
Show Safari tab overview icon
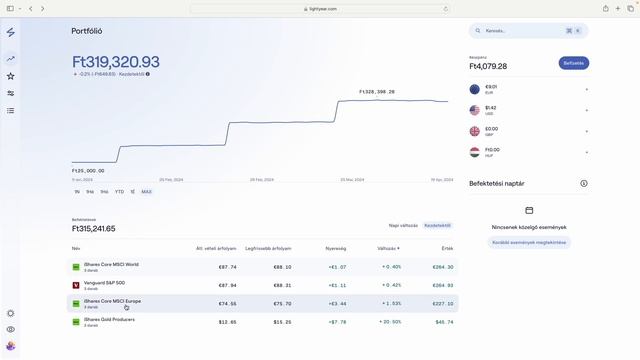pos(631,9)
